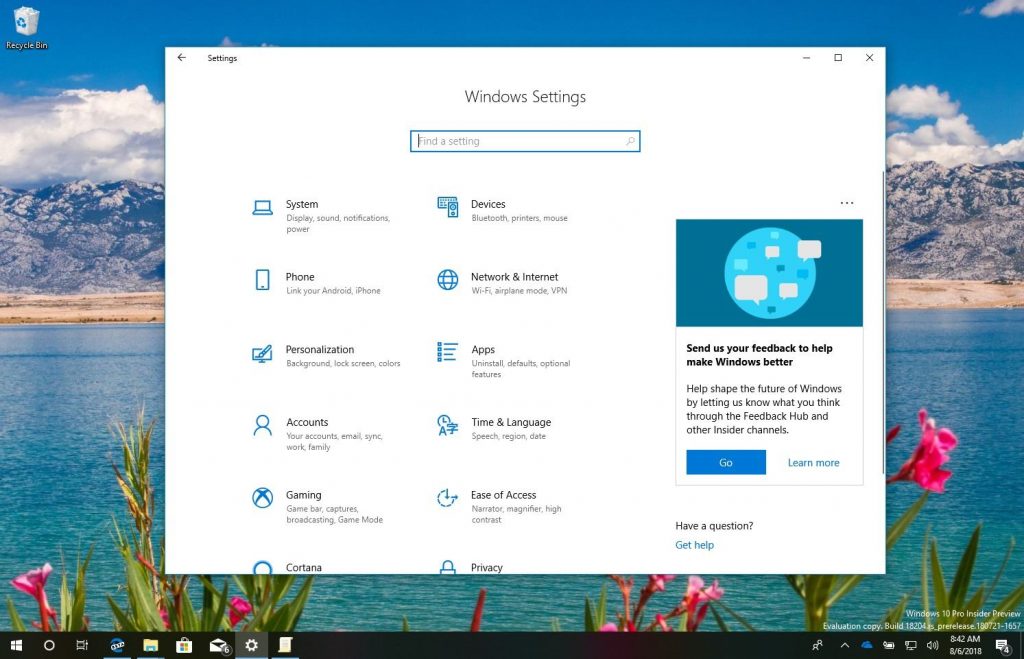Go back using the Settings back arrow

[182, 58]
